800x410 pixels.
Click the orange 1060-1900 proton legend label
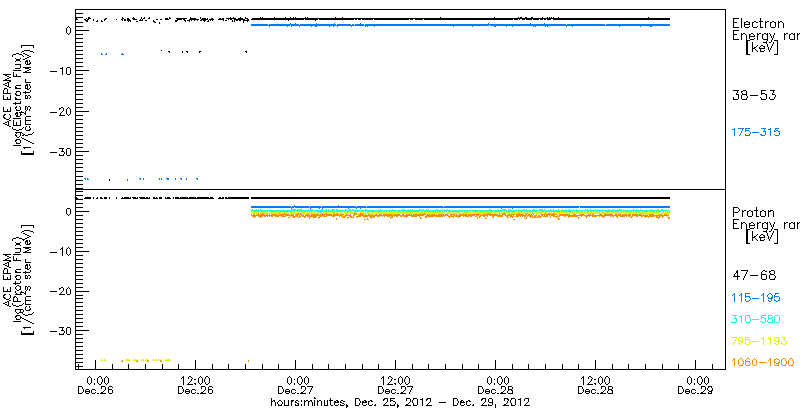(763, 362)
